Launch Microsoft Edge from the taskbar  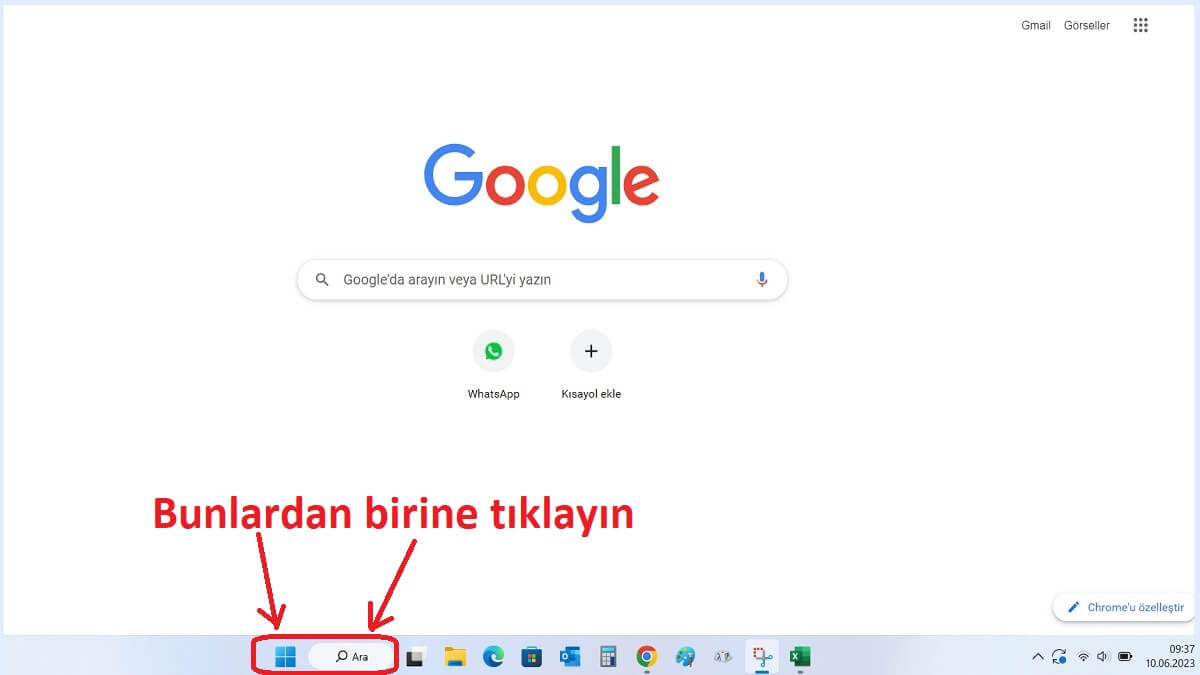[493, 657]
